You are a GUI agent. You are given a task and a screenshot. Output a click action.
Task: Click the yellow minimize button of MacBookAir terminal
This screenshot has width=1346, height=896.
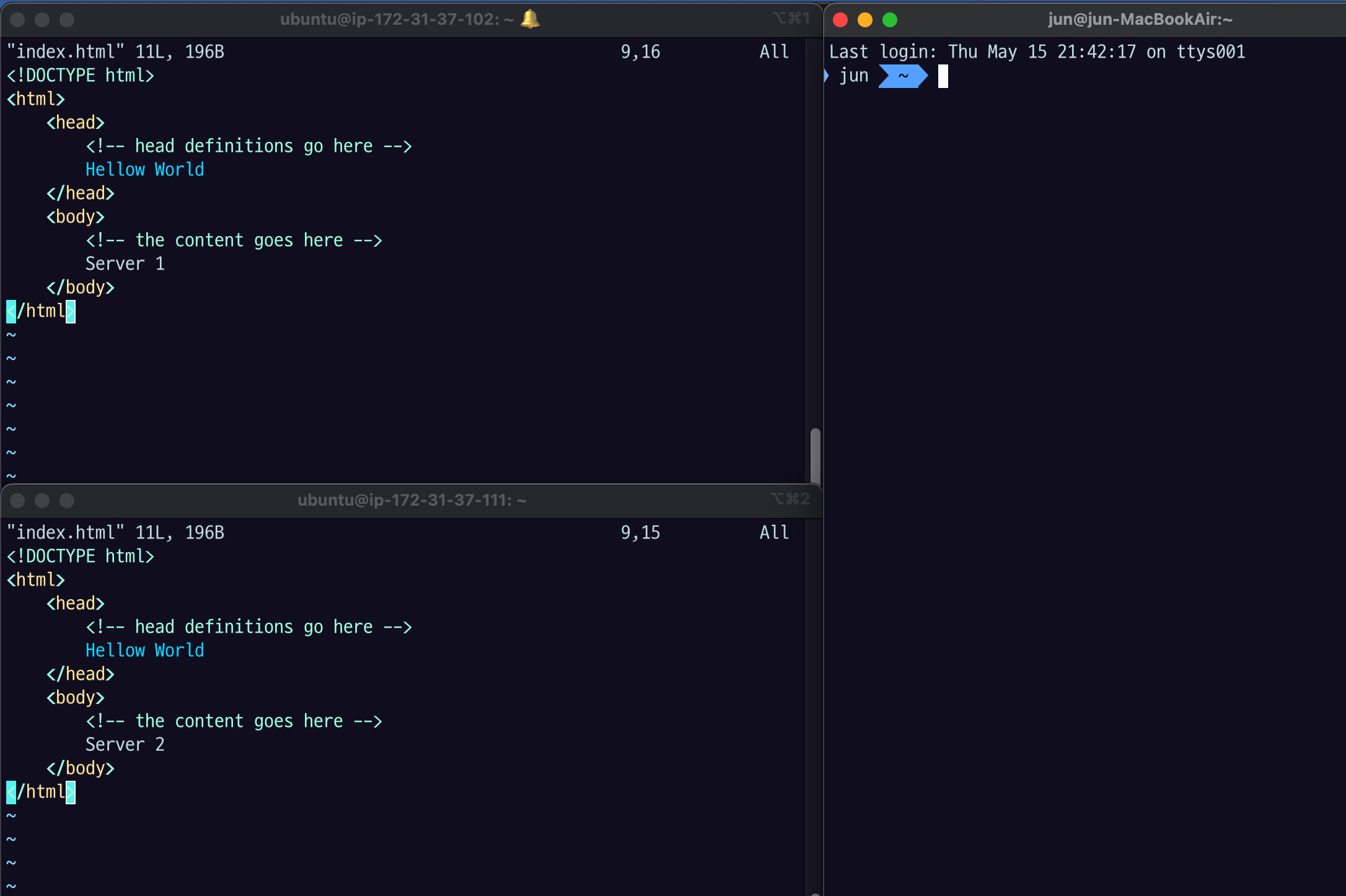865,20
